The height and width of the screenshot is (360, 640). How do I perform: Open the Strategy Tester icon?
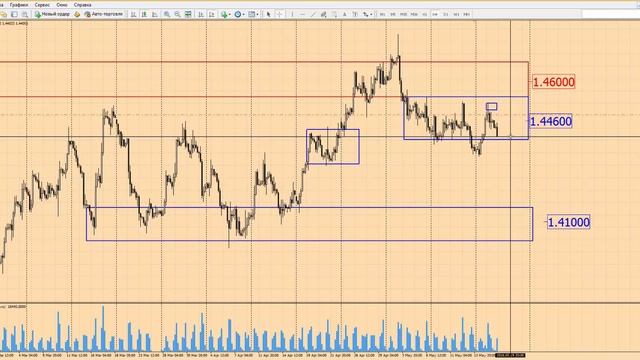[x=25, y=14]
